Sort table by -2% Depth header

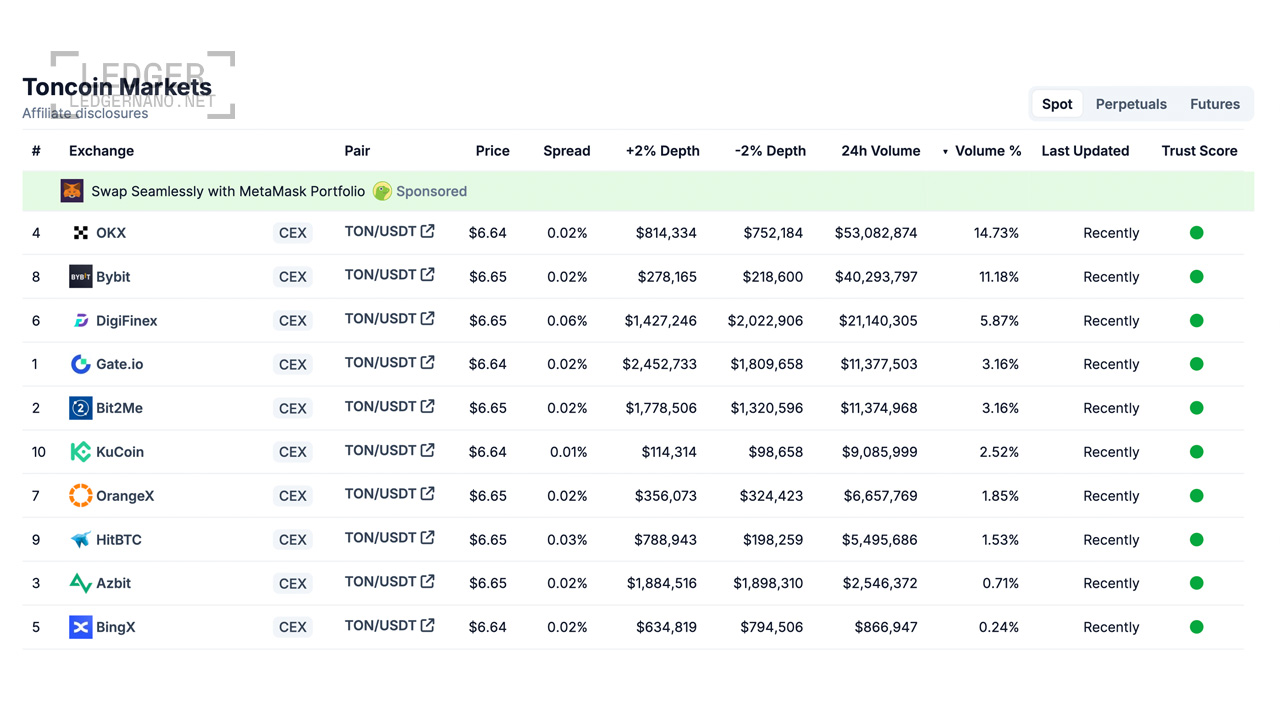(770, 151)
